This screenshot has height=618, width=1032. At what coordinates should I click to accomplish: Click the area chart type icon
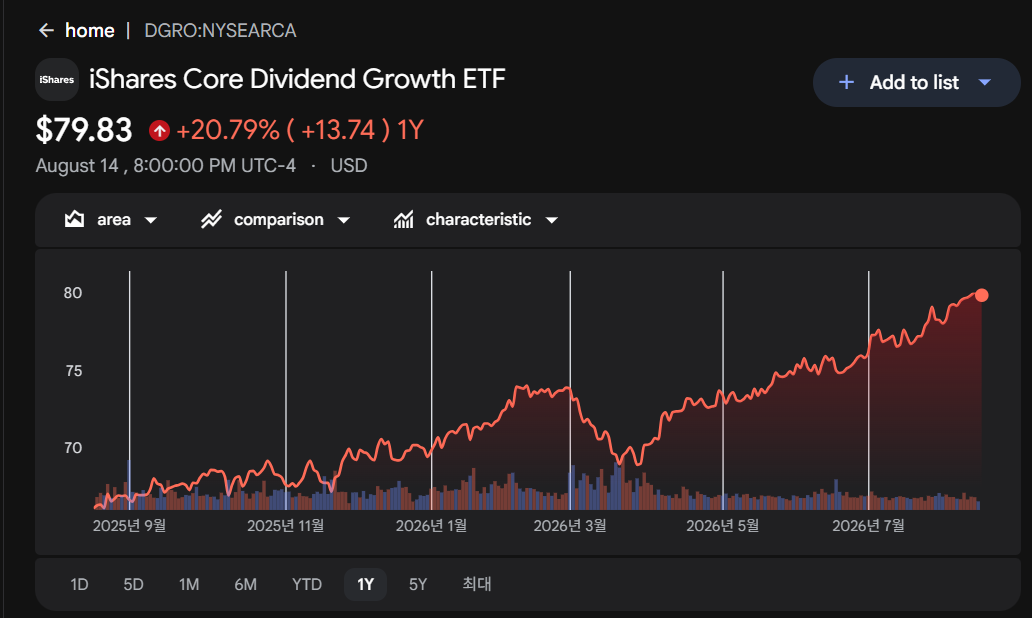tap(74, 219)
